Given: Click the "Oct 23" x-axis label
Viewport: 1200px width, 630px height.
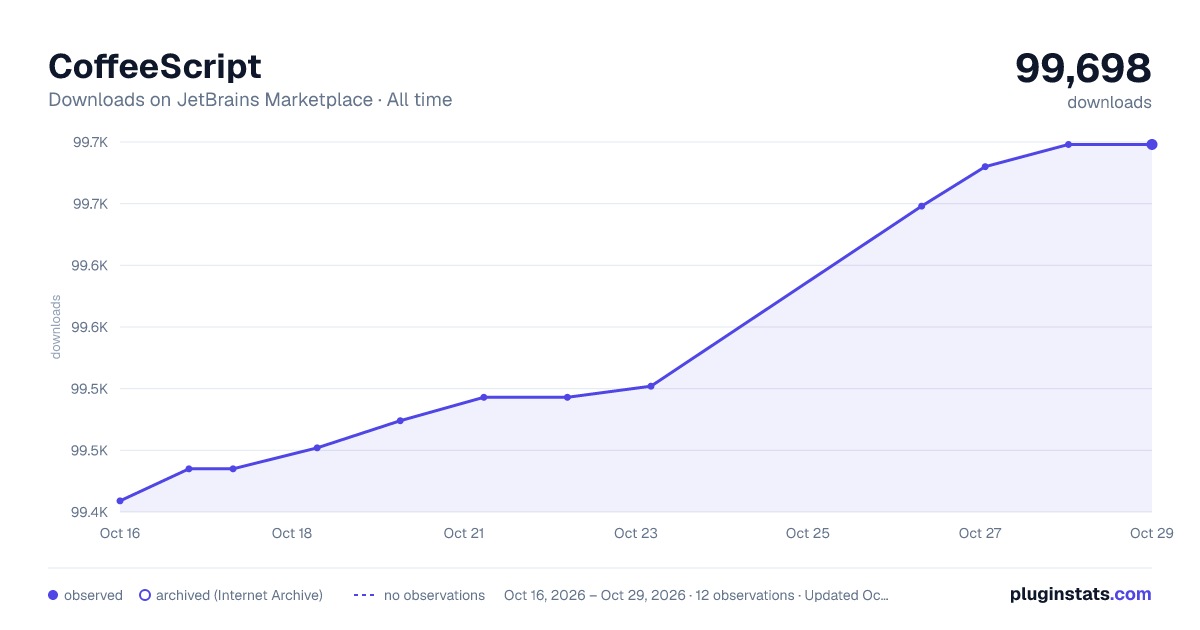Looking at the screenshot, I should coord(636,533).
